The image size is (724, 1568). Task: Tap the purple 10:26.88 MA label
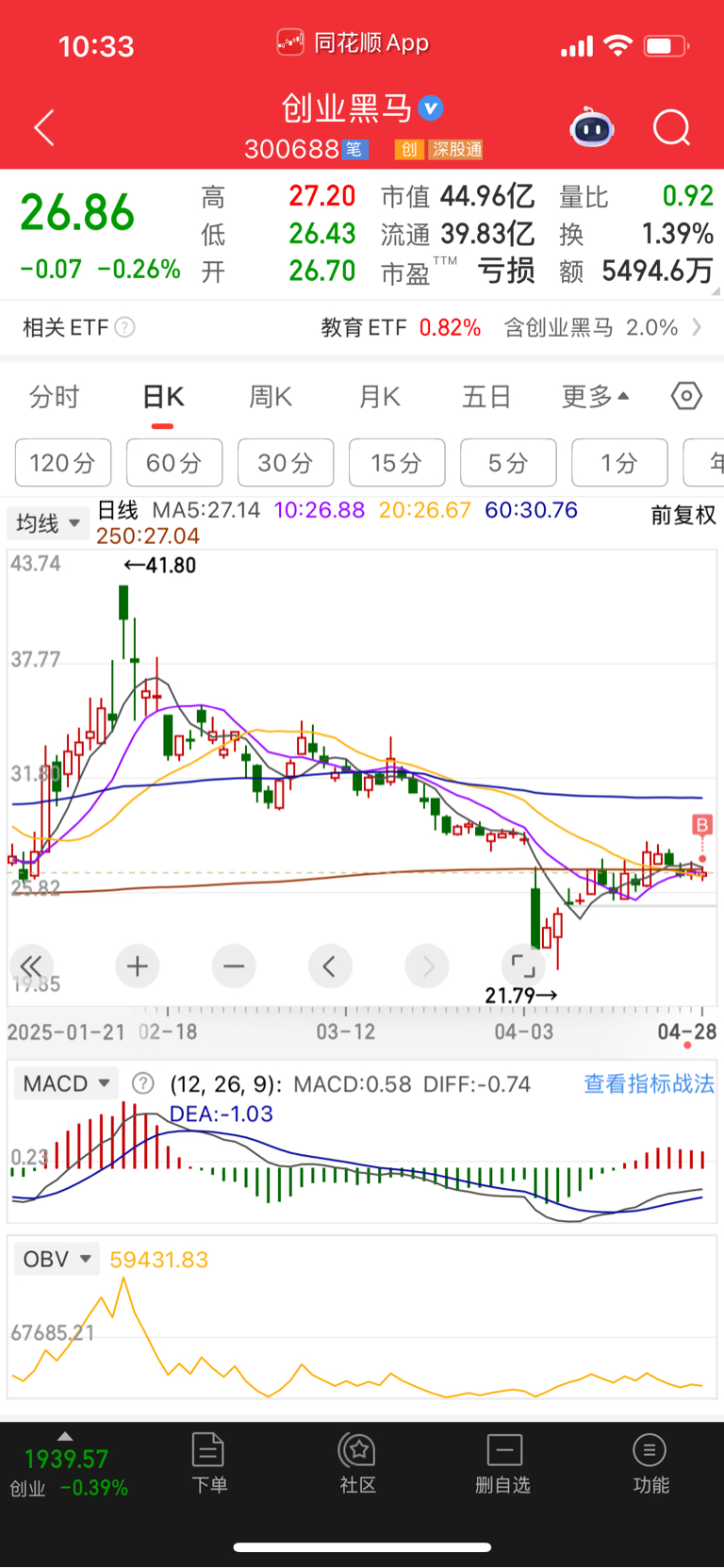tap(319, 510)
